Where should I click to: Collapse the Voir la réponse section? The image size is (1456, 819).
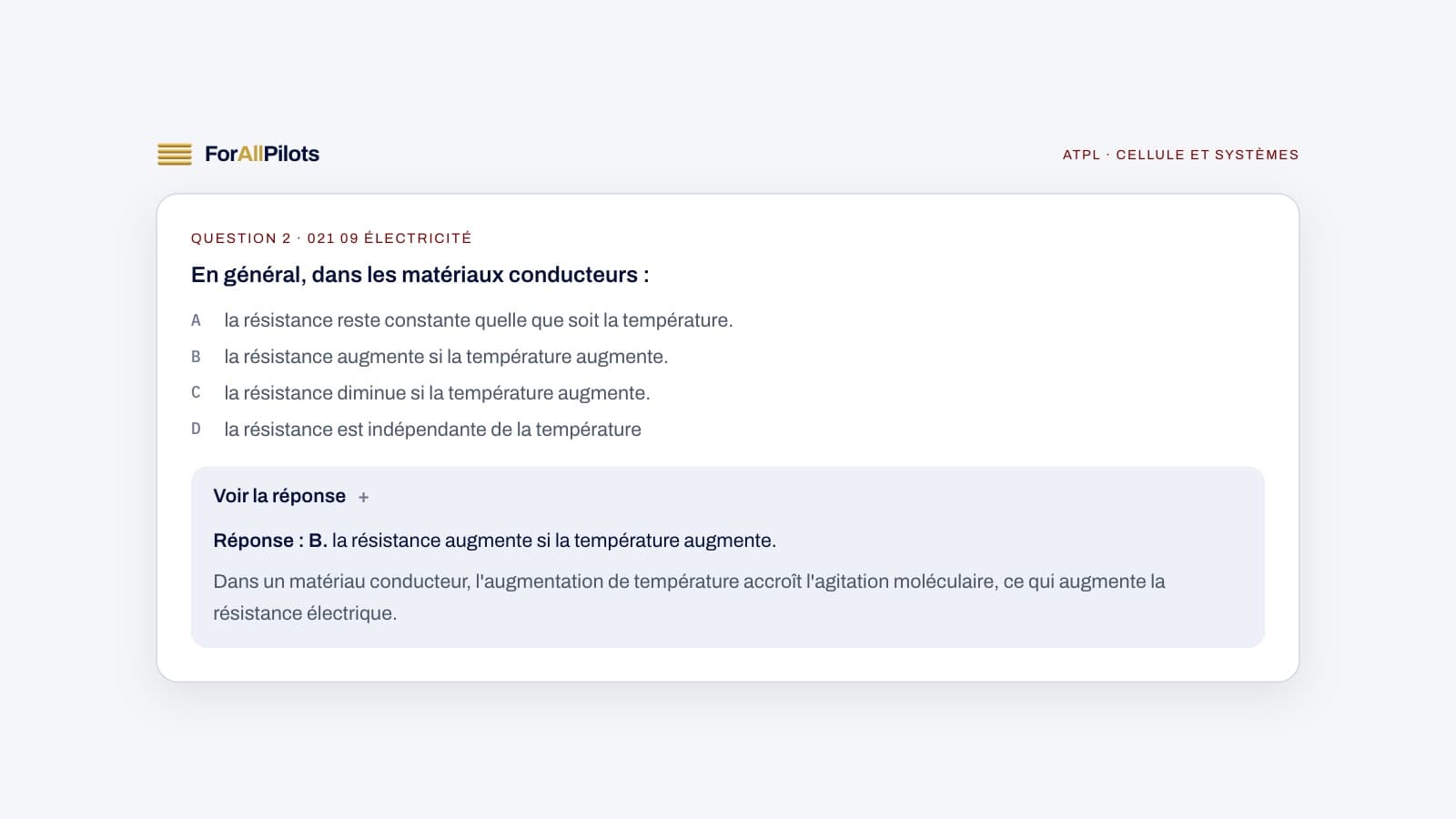(279, 496)
